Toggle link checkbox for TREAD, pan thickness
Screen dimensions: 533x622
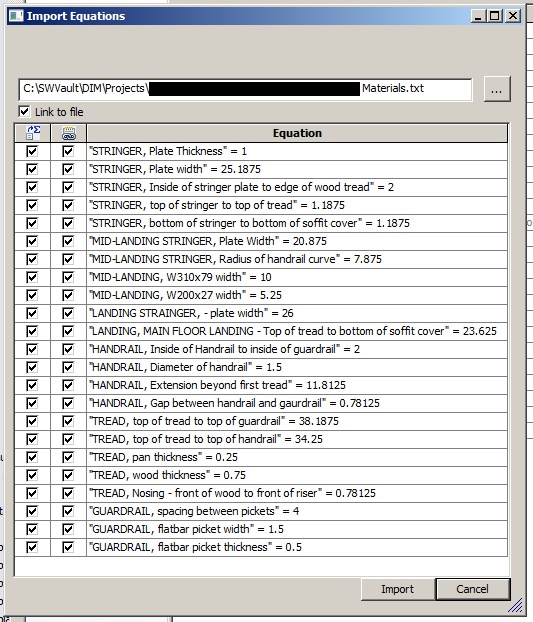click(x=68, y=457)
